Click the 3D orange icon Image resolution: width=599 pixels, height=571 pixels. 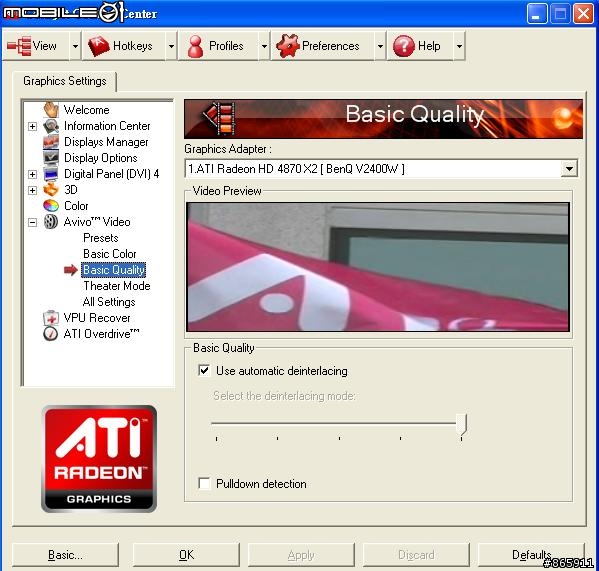point(51,190)
